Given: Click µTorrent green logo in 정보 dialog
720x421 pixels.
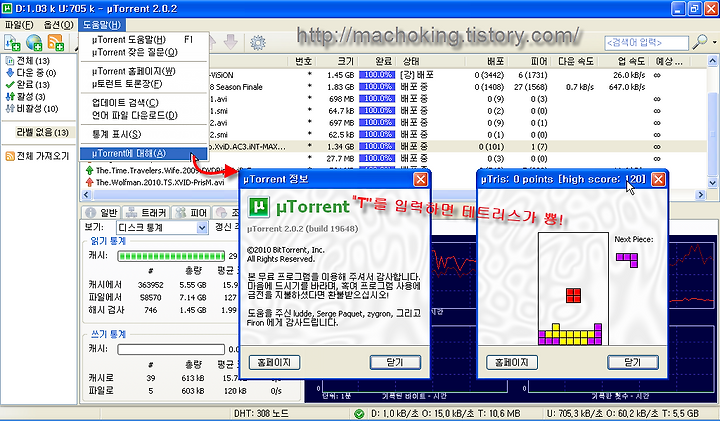Looking at the screenshot, I should [259, 207].
